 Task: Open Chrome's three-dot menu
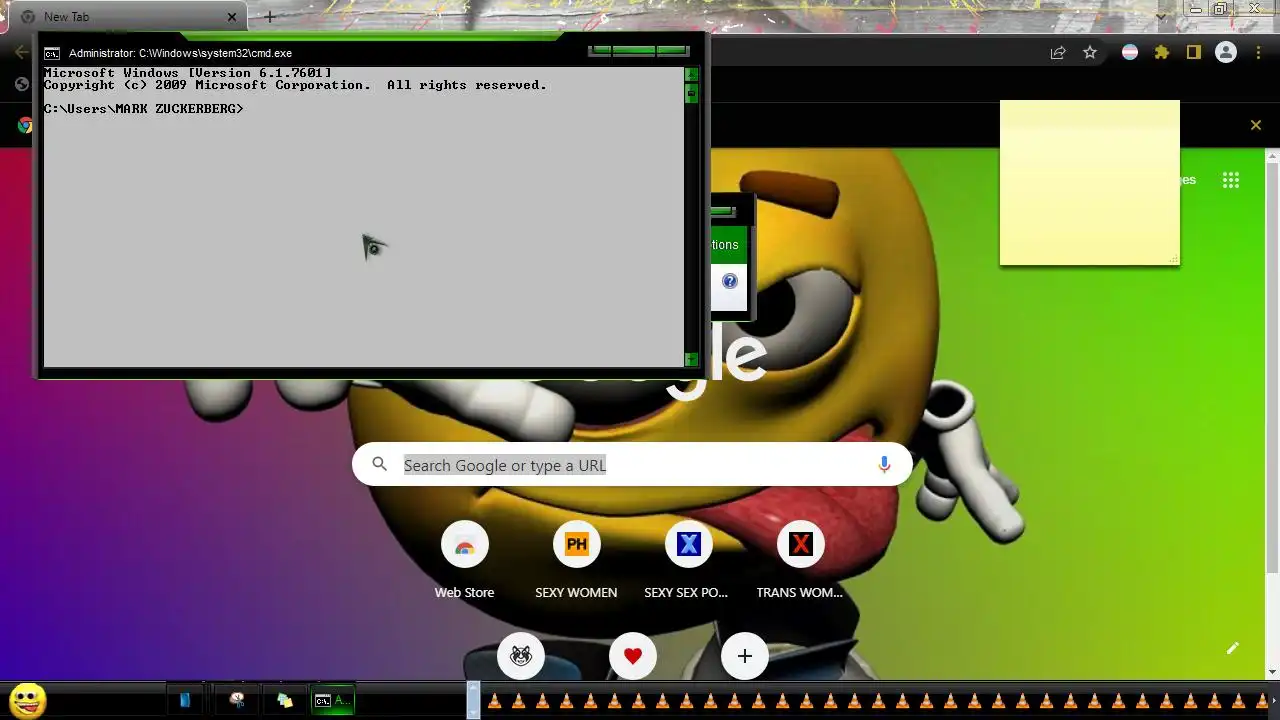click(x=1258, y=53)
